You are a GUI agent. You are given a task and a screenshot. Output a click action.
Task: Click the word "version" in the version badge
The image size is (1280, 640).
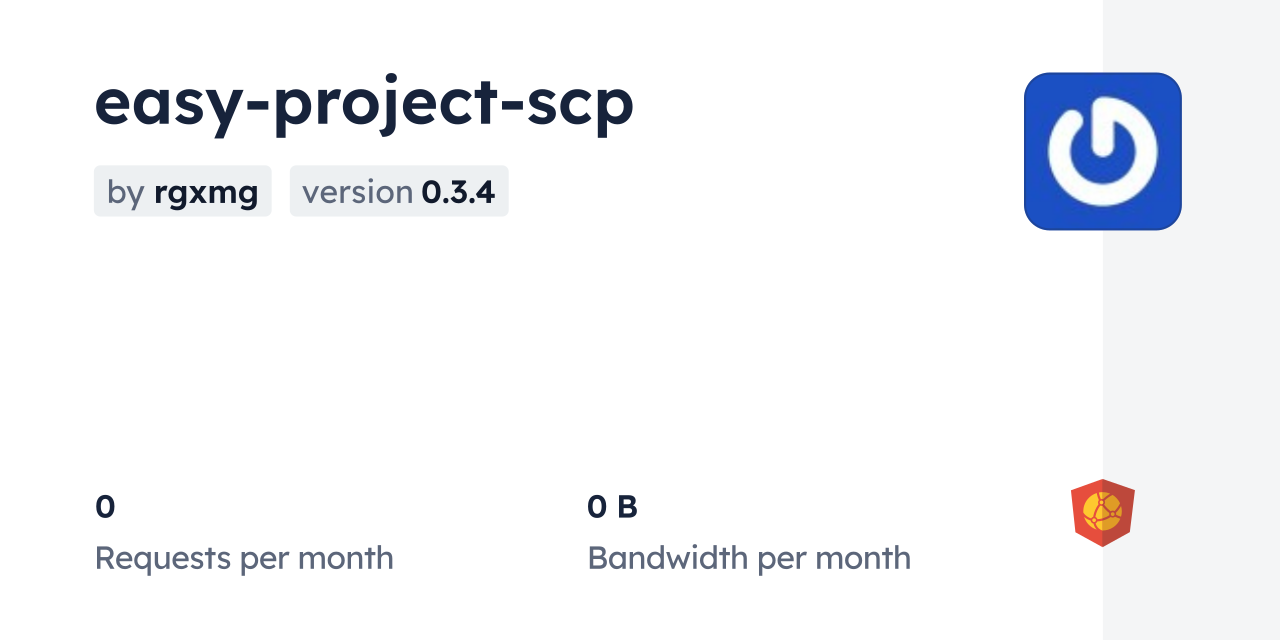(357, 191)
